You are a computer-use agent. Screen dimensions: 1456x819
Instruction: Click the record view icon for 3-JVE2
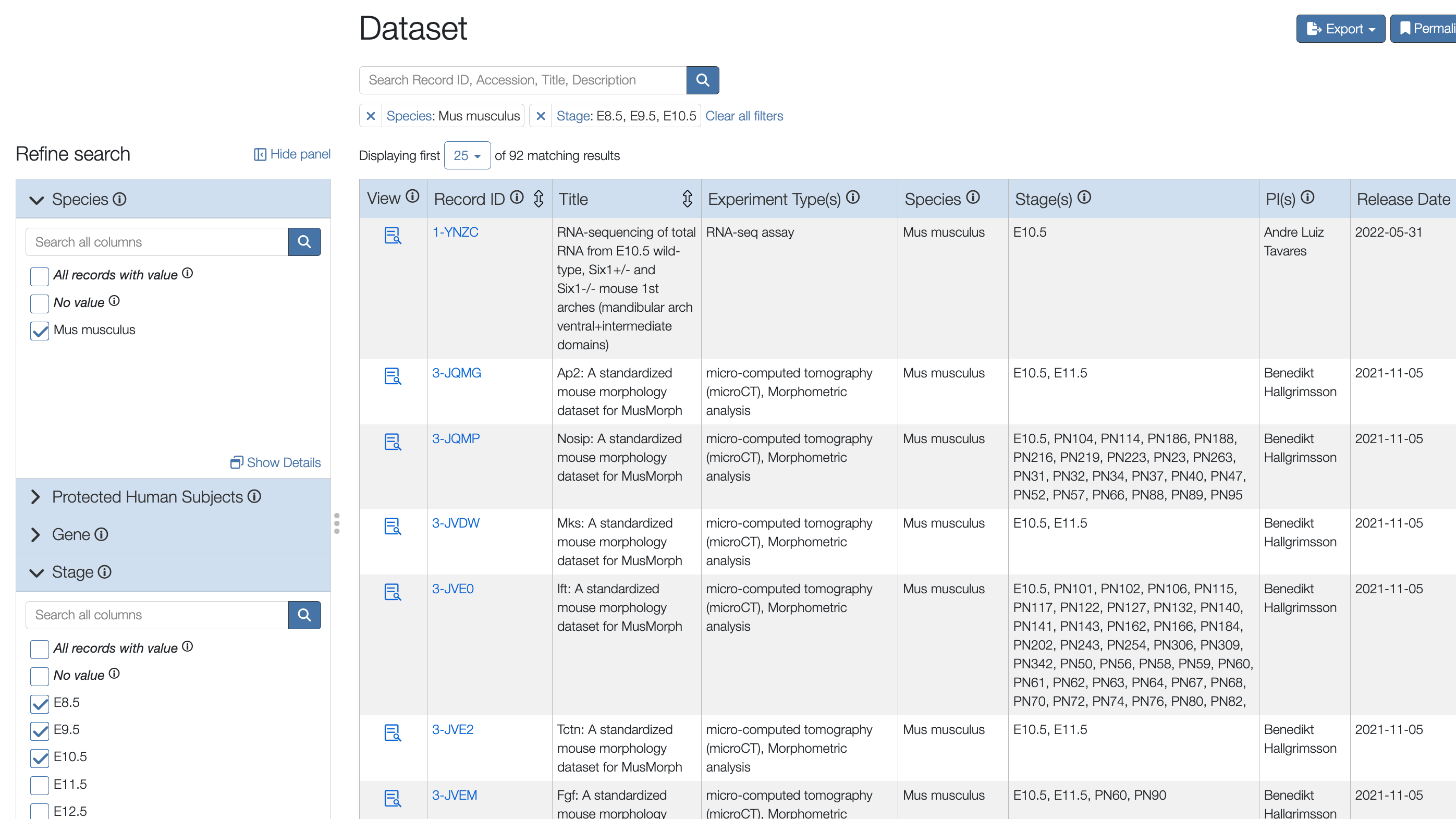393,731
